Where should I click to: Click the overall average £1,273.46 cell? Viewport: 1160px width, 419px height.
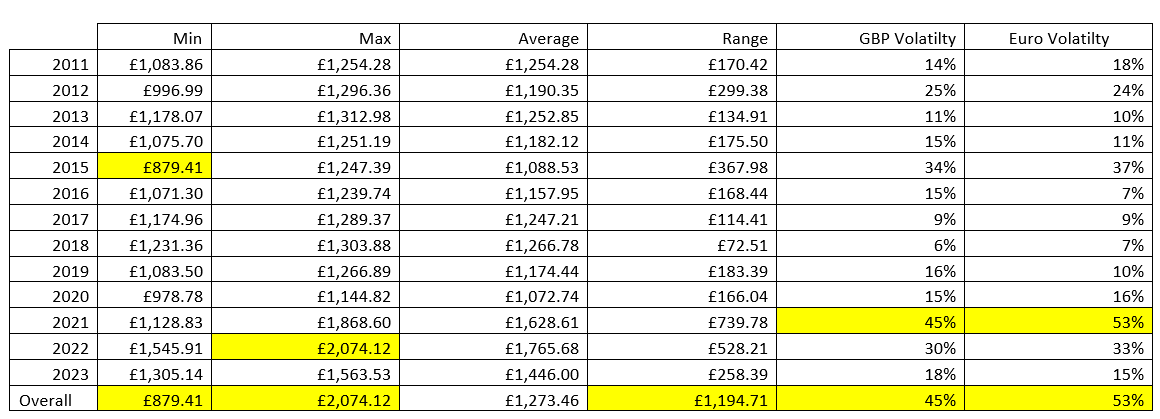point(493,400)
